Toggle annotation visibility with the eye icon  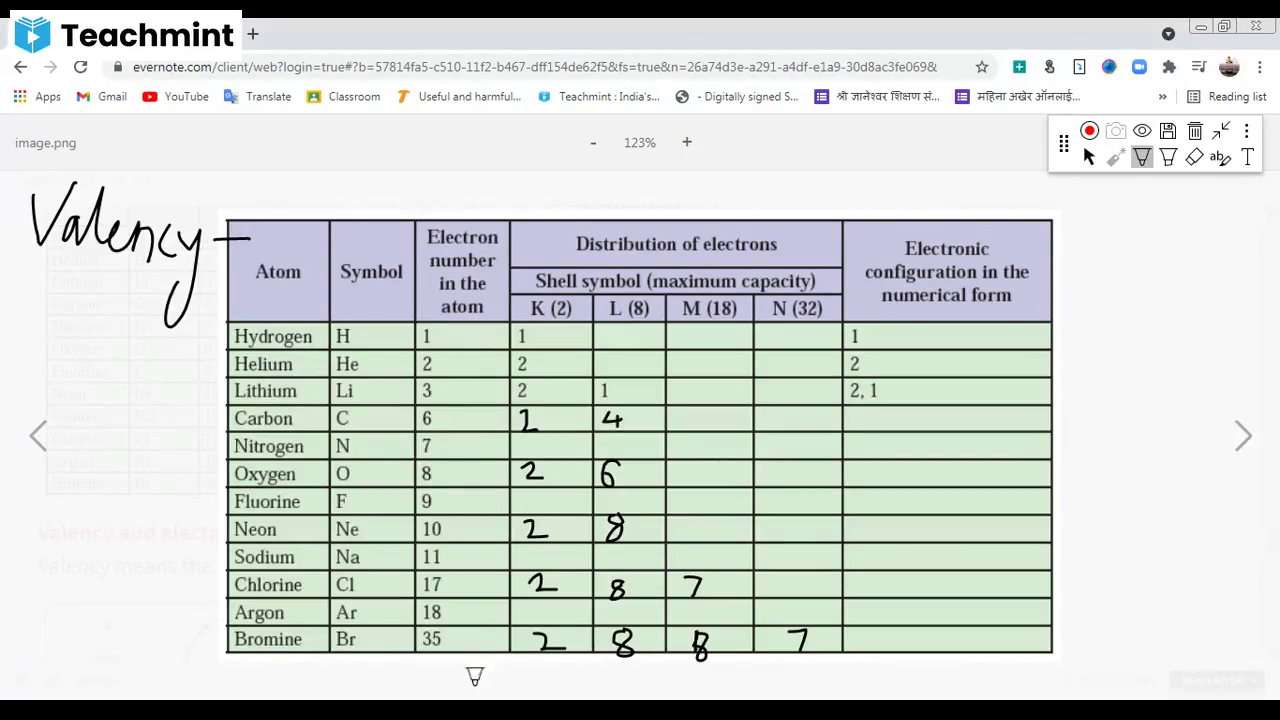pyautogui.click(x=1141, y=130)
